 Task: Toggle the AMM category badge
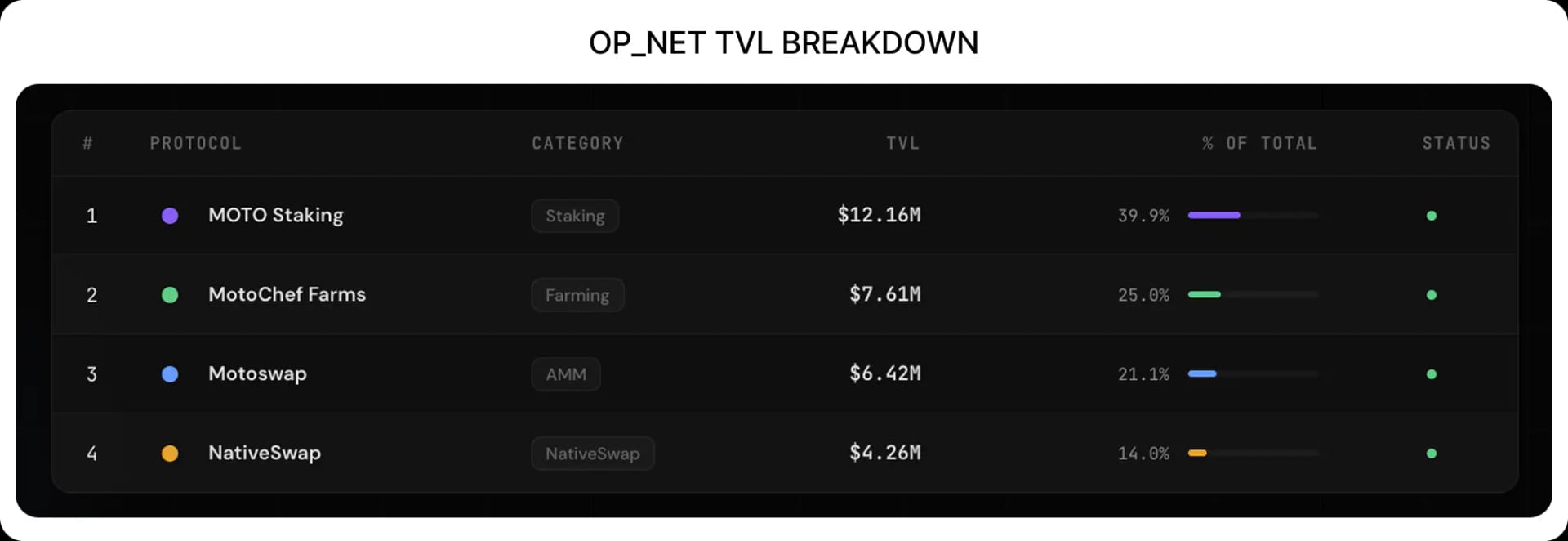point(566,374)
